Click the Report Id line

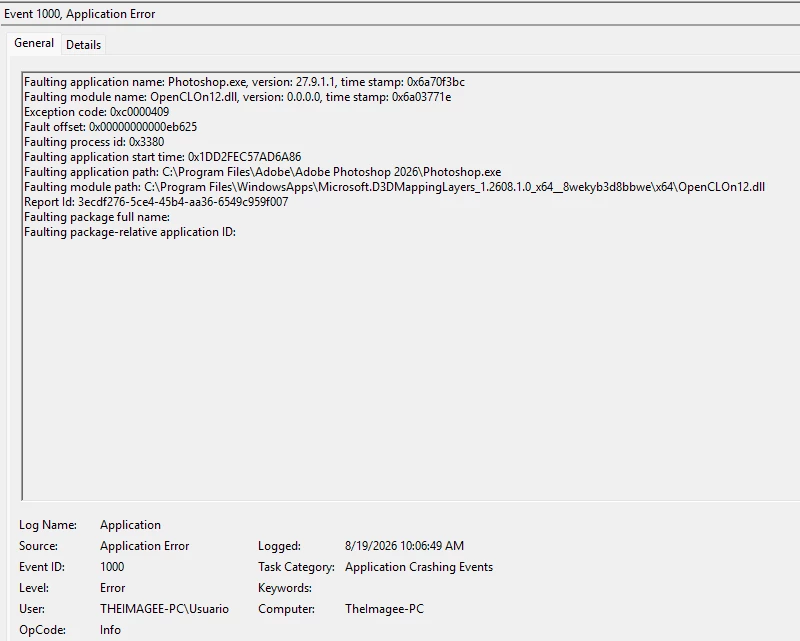pyautogui.click(x=156, y=202)
